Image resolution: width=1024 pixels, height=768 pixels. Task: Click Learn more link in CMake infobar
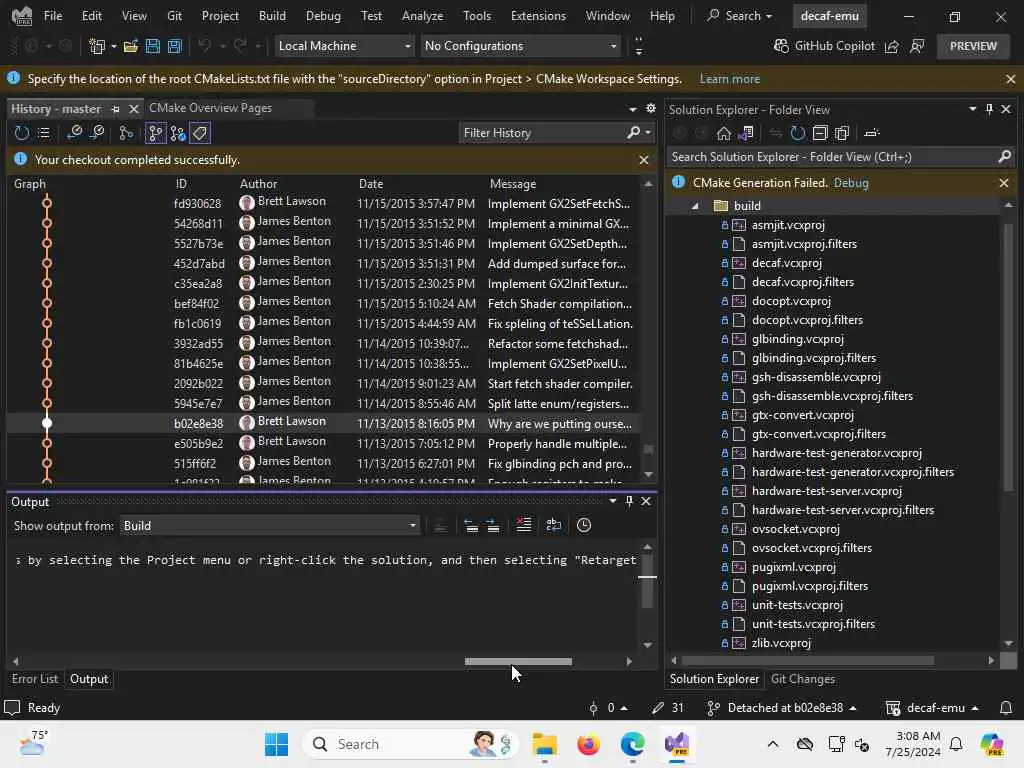tap(729, 79)
